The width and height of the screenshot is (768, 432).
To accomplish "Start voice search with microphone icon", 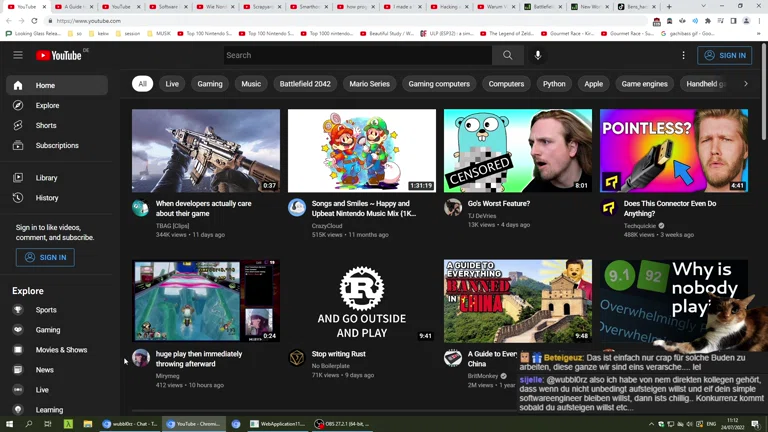I will (x=538, y=55).
